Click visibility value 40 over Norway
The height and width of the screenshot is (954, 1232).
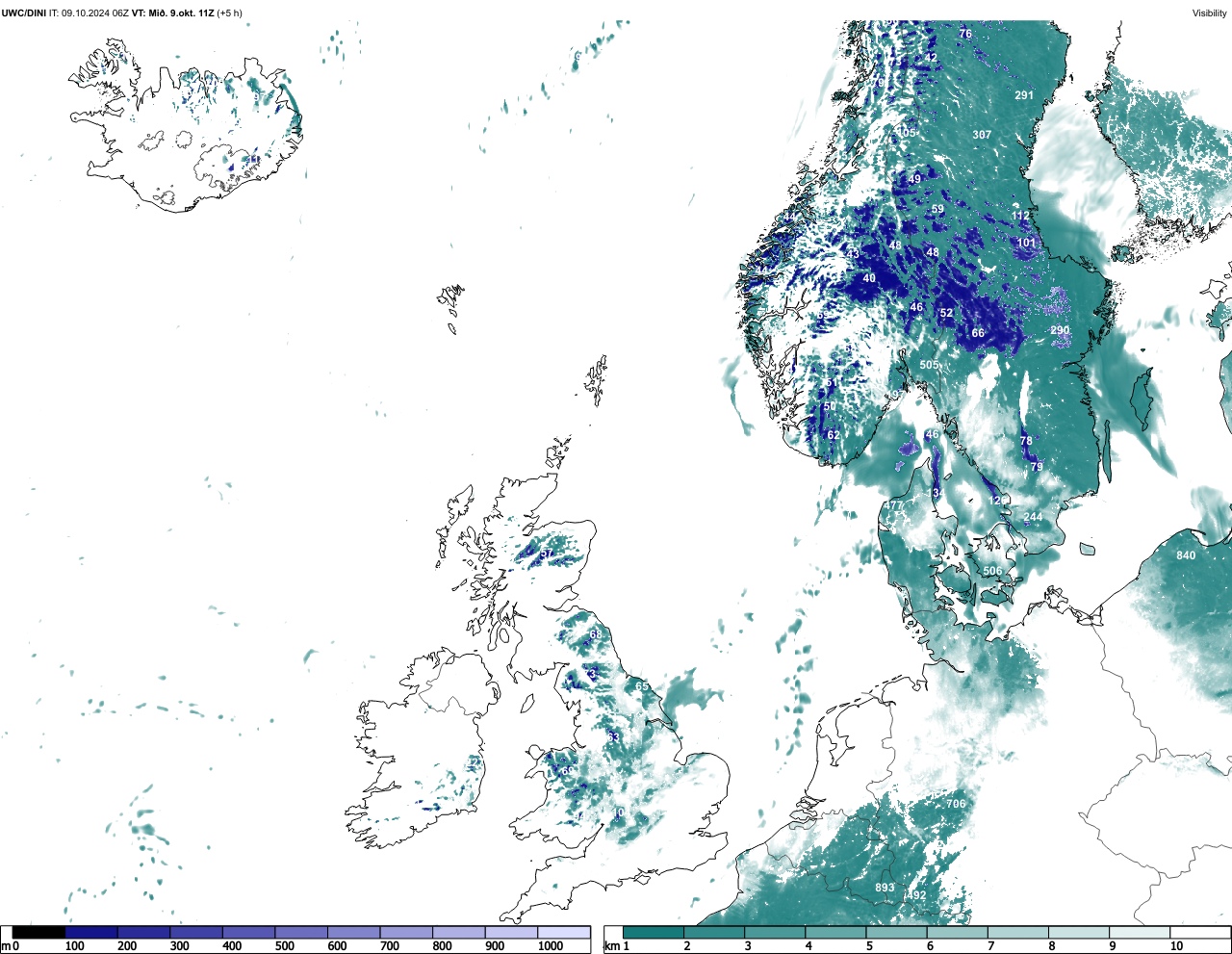[x=869, y=278]
